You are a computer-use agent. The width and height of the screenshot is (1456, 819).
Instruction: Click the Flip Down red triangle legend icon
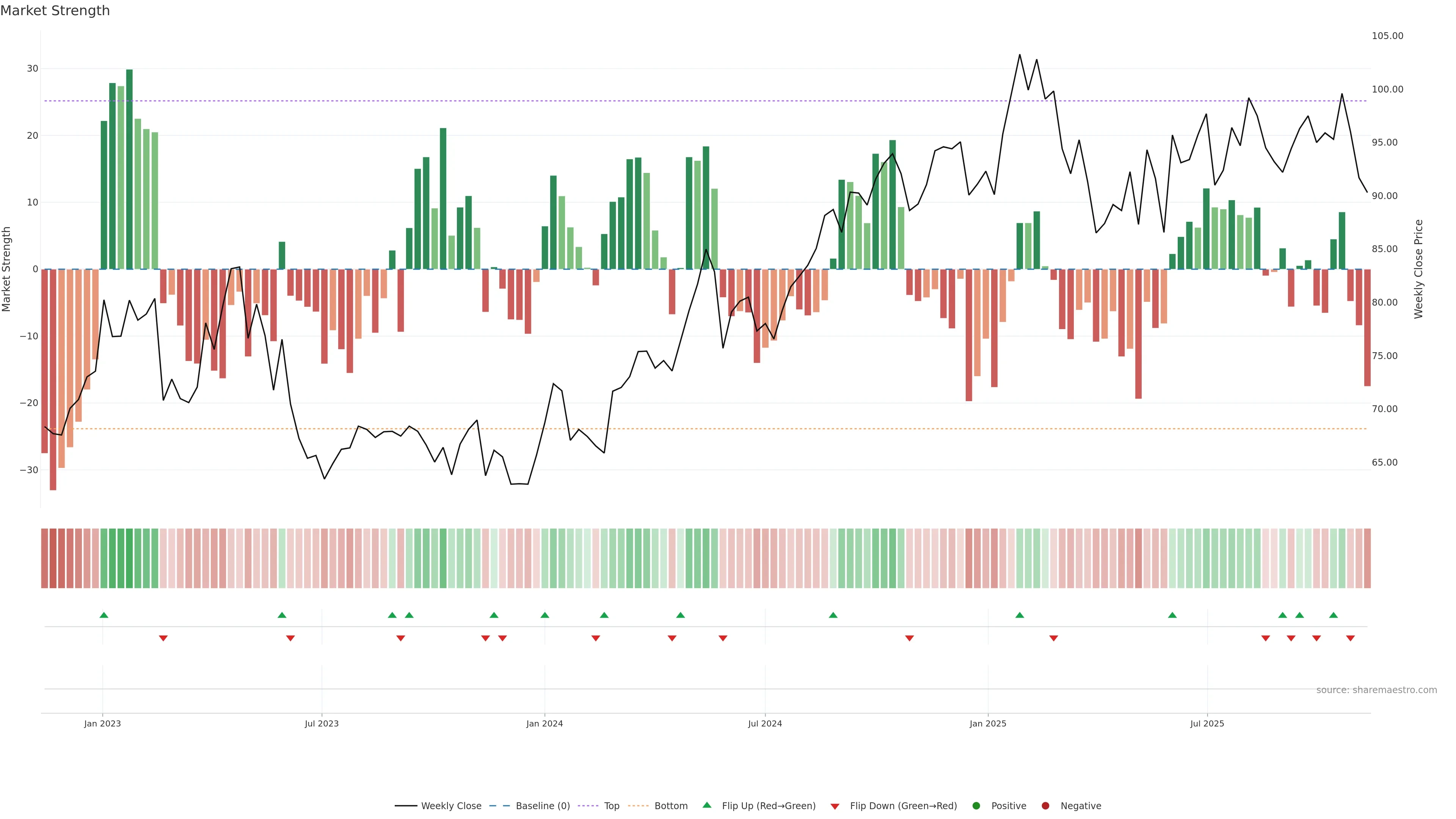(x=835, y=806)
